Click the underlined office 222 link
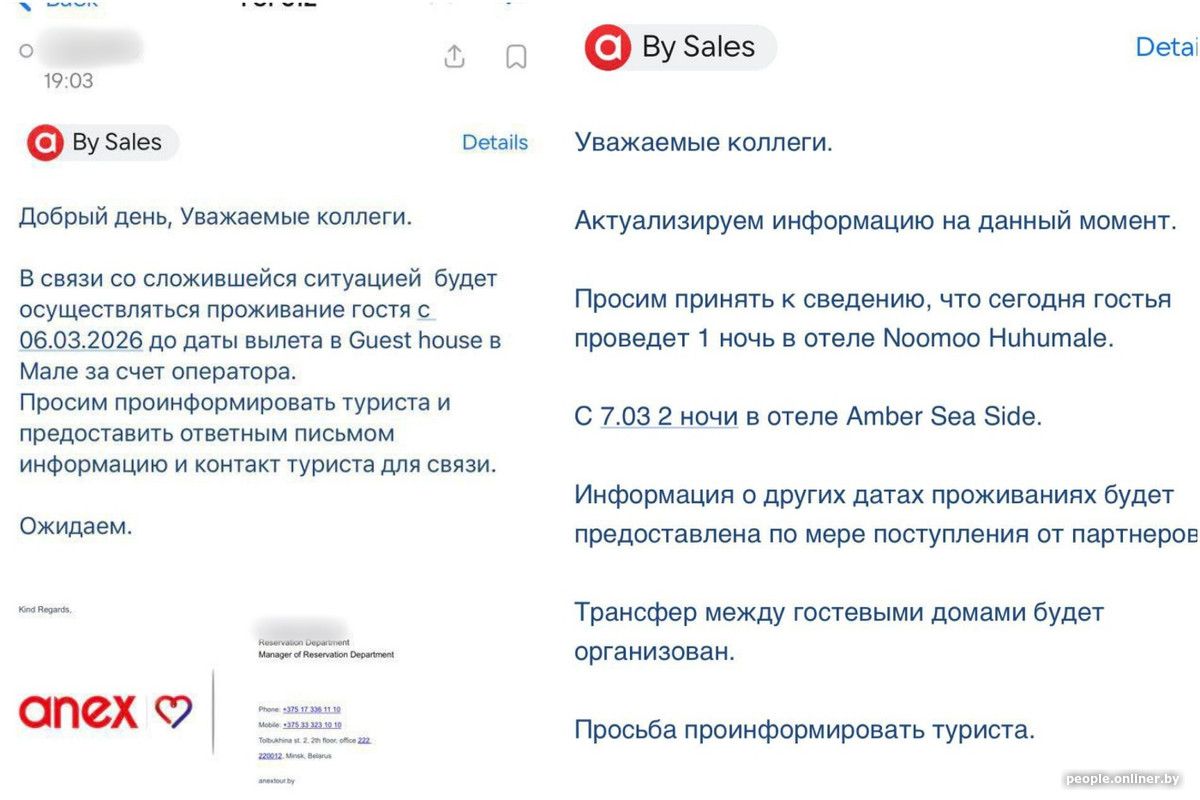 click(x=364, y=741)
